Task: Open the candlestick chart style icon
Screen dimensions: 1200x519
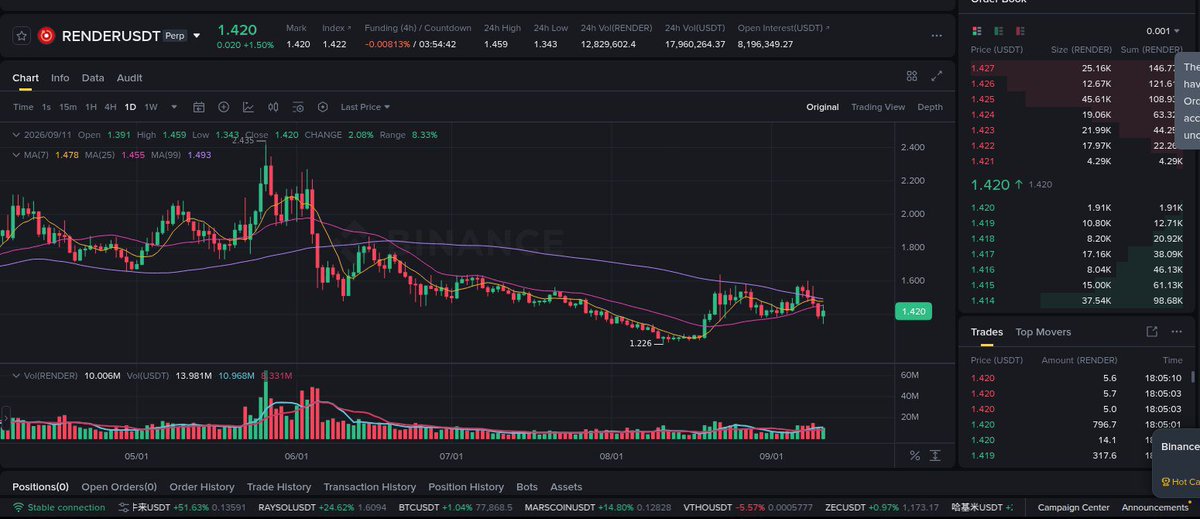Action: point(272,107)
